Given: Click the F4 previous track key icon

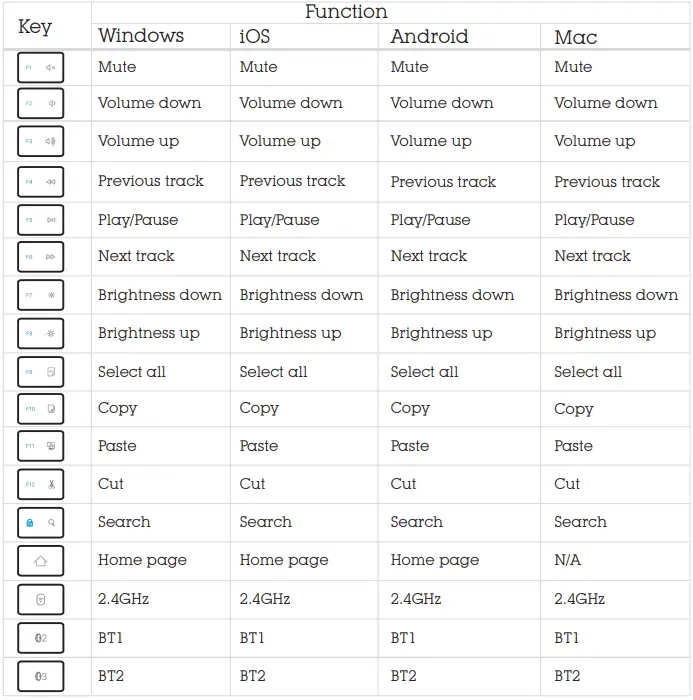Looking at the screenshot, I should click(40, 181).
